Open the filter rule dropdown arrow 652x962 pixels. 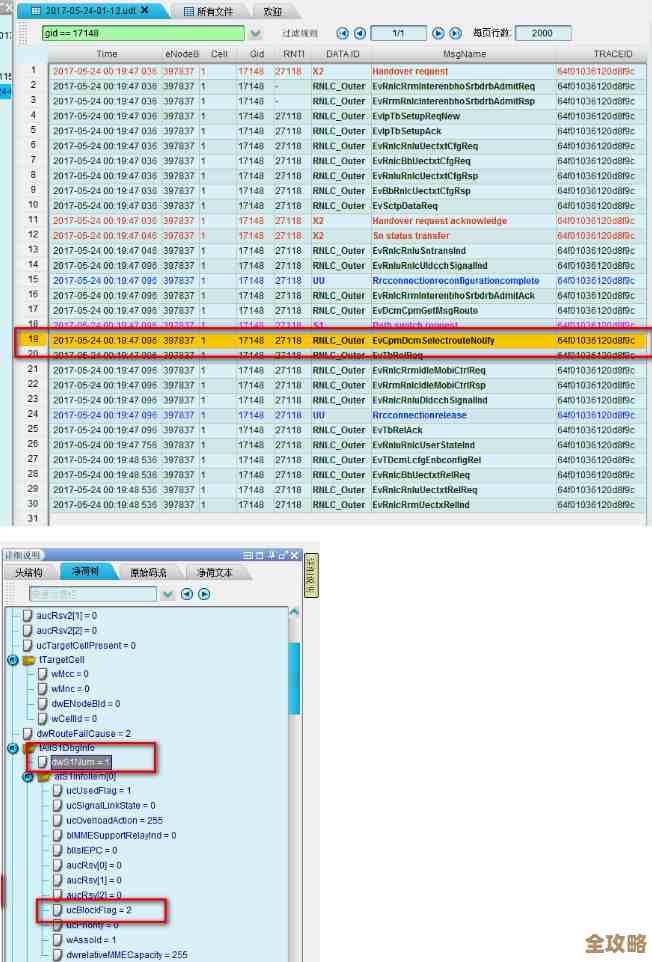[256, 33]
